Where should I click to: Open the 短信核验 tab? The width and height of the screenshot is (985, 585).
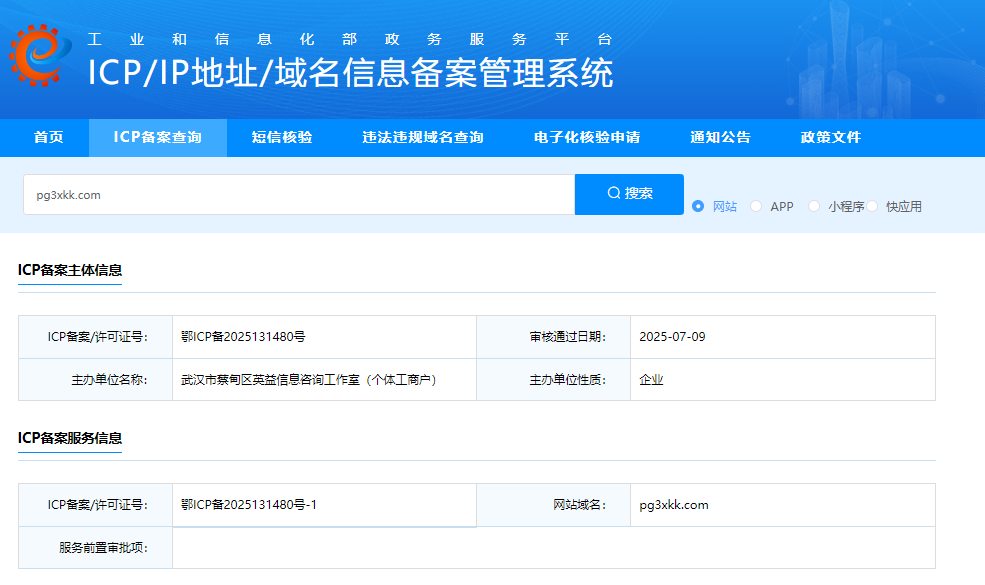point(281,138)
